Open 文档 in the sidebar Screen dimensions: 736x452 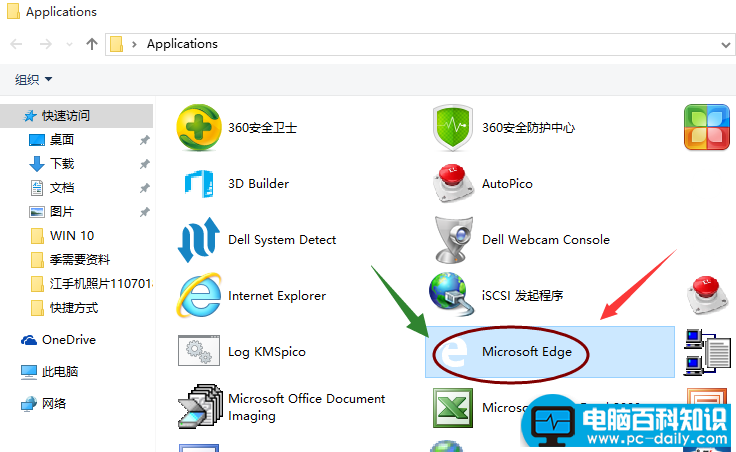tap(61, 188)
